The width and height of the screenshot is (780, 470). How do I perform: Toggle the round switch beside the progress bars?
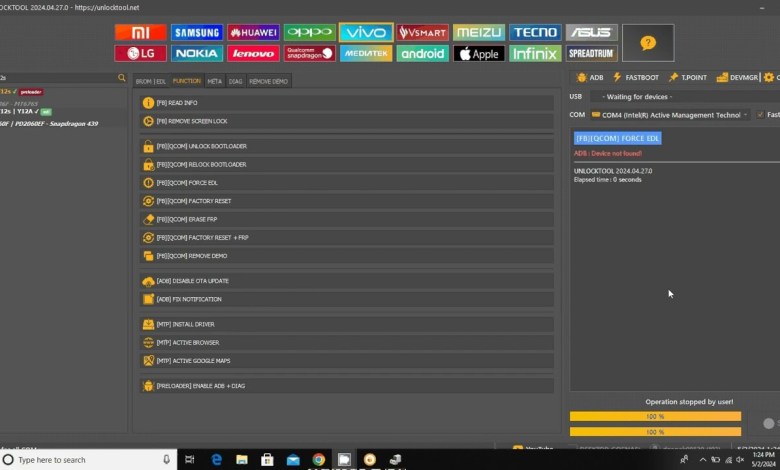pyautogui.click(x=768, y=423)
